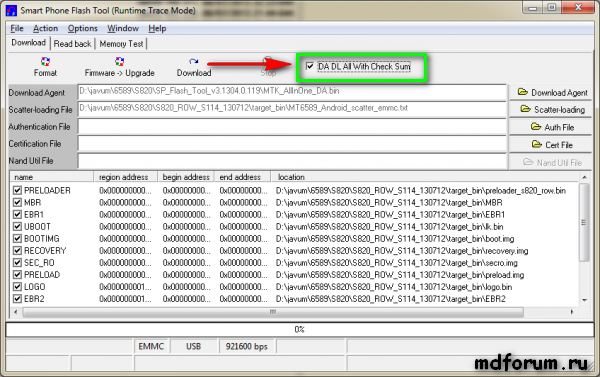Click the Download arrow icon
The height and width of the screenshot is (377, 600).
pyautogui.click(x=194, y=61)
